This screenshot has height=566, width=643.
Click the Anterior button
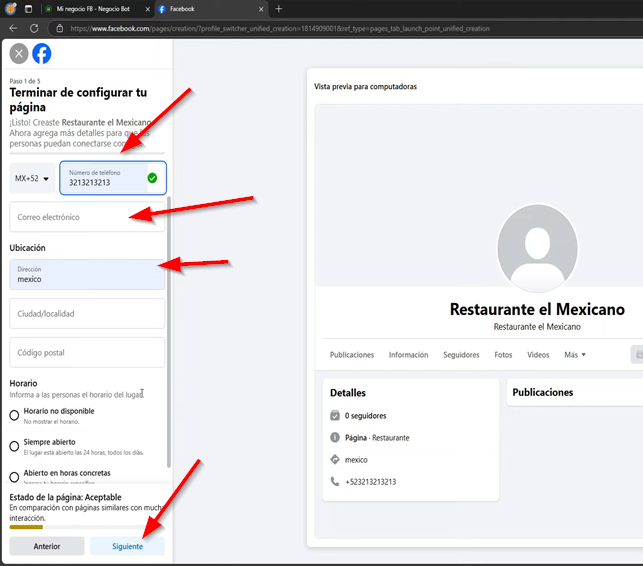pyautogui.click(x=47, y=546)
